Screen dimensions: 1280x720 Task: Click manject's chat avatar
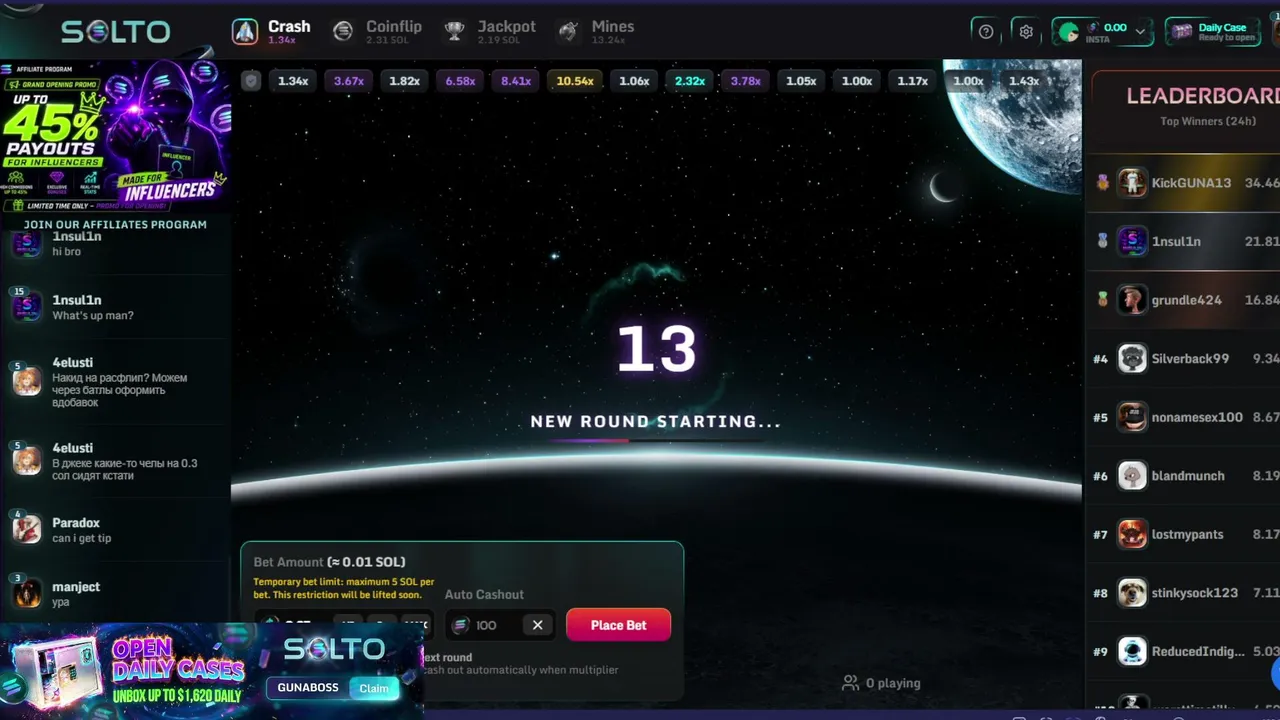26,592
